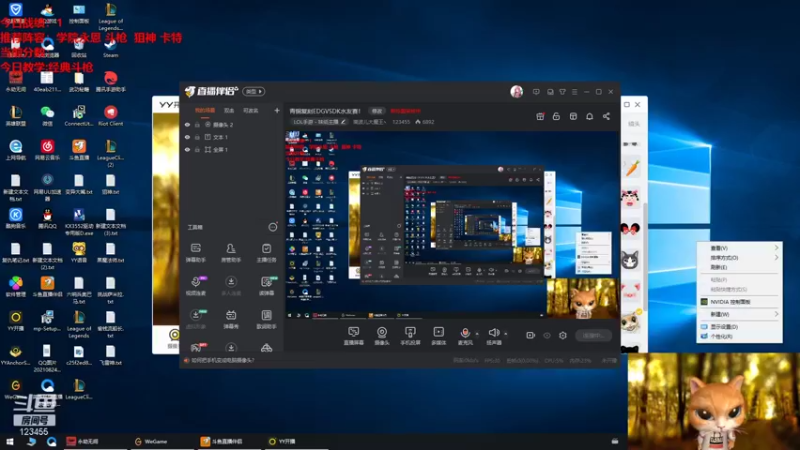Click the pencil edit icon next to category
The height and width of the screenshot is (450, 800).
tap(343, 122)
